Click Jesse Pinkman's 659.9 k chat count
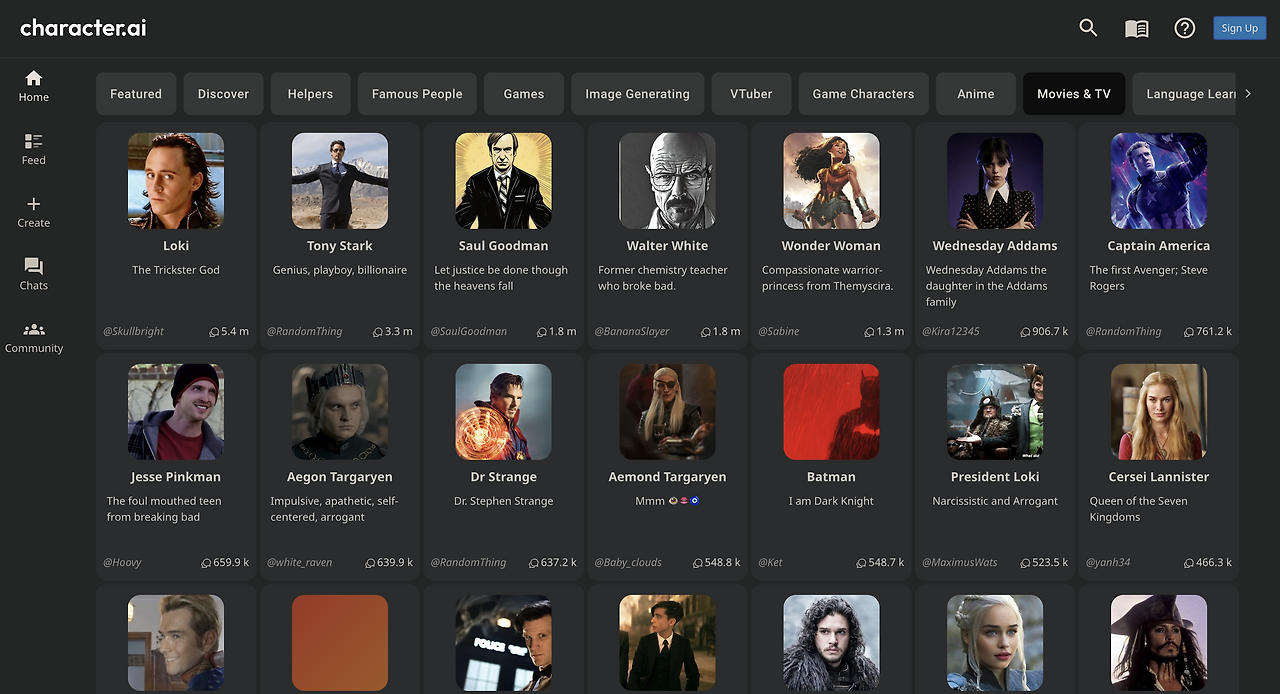Image resolution: width=1280 pixels, height=694 pixels. click(226, 562)
